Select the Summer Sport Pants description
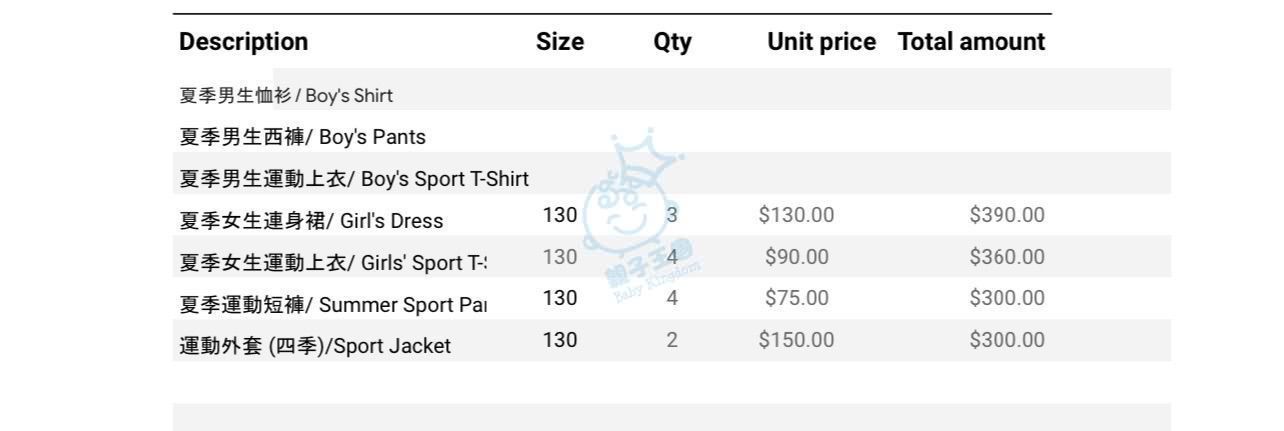 (333, 305)
